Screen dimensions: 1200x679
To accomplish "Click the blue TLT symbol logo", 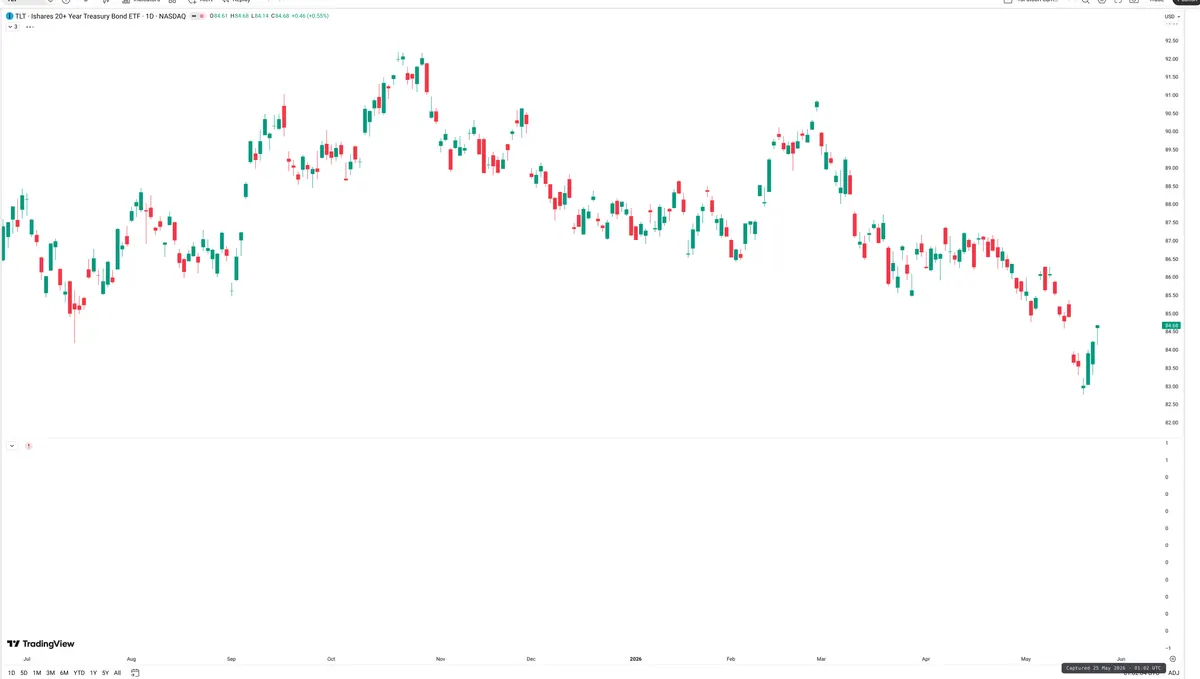I will coord(10,16).
